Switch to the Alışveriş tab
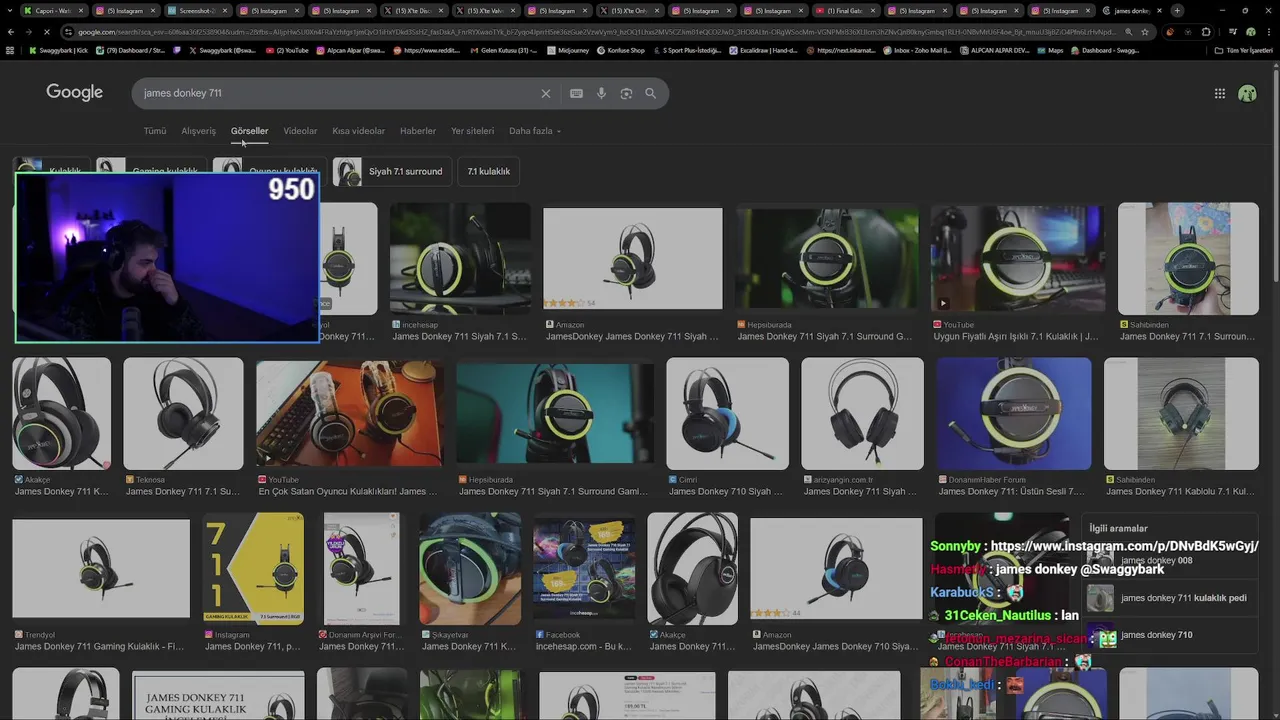The width and height of the screenshot is (1280, 720). (198, 131)
